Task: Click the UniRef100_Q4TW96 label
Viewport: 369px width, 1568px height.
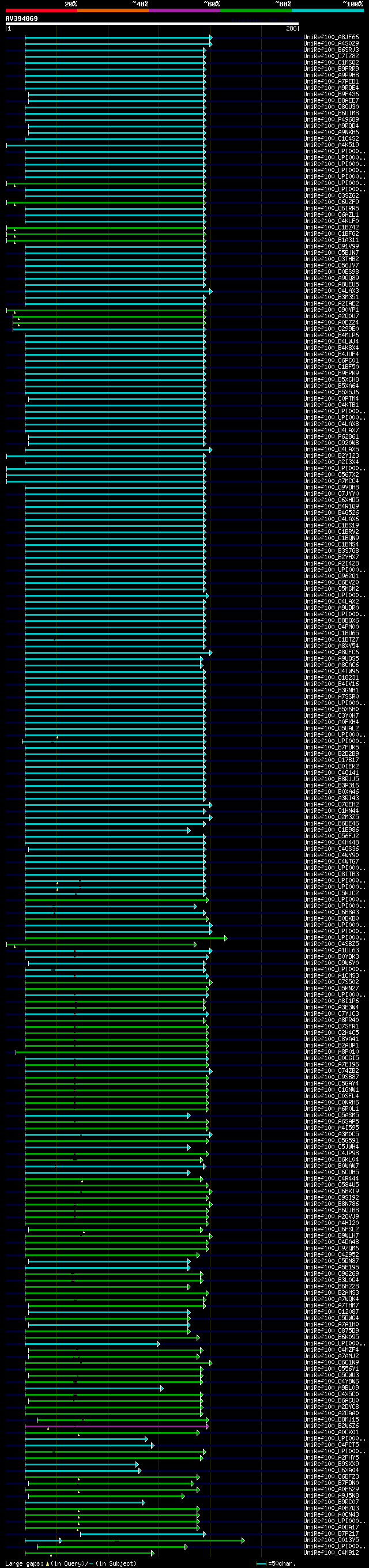Action: pyautogui.click(x=332, y=672)
